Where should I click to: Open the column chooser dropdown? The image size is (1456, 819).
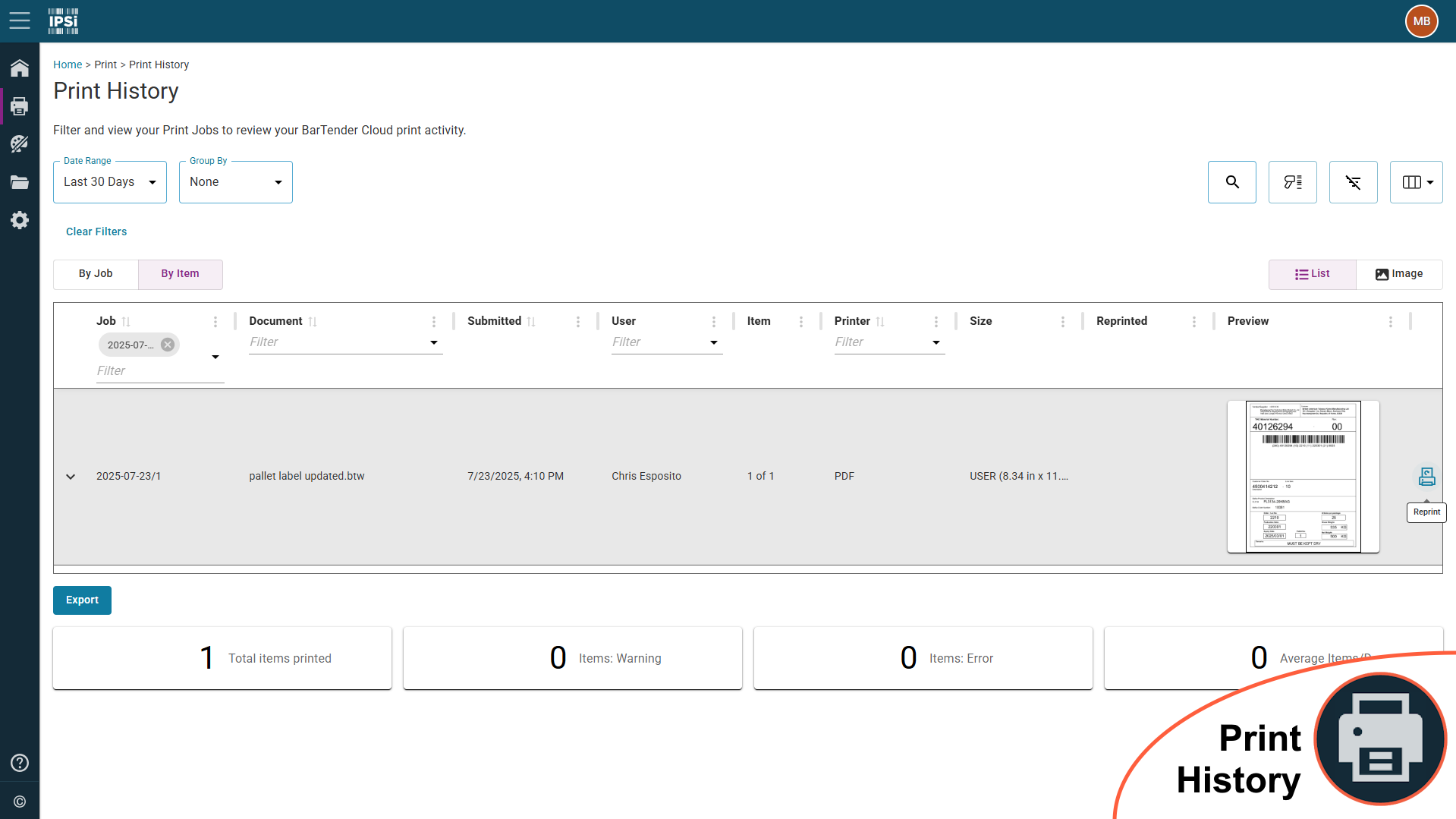(1417, 182)
